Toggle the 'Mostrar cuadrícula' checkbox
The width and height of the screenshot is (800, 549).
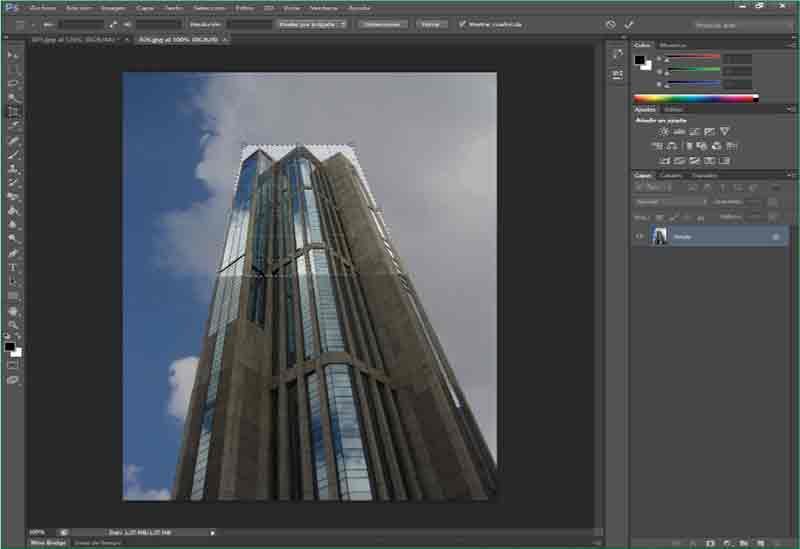coord(462,23)
